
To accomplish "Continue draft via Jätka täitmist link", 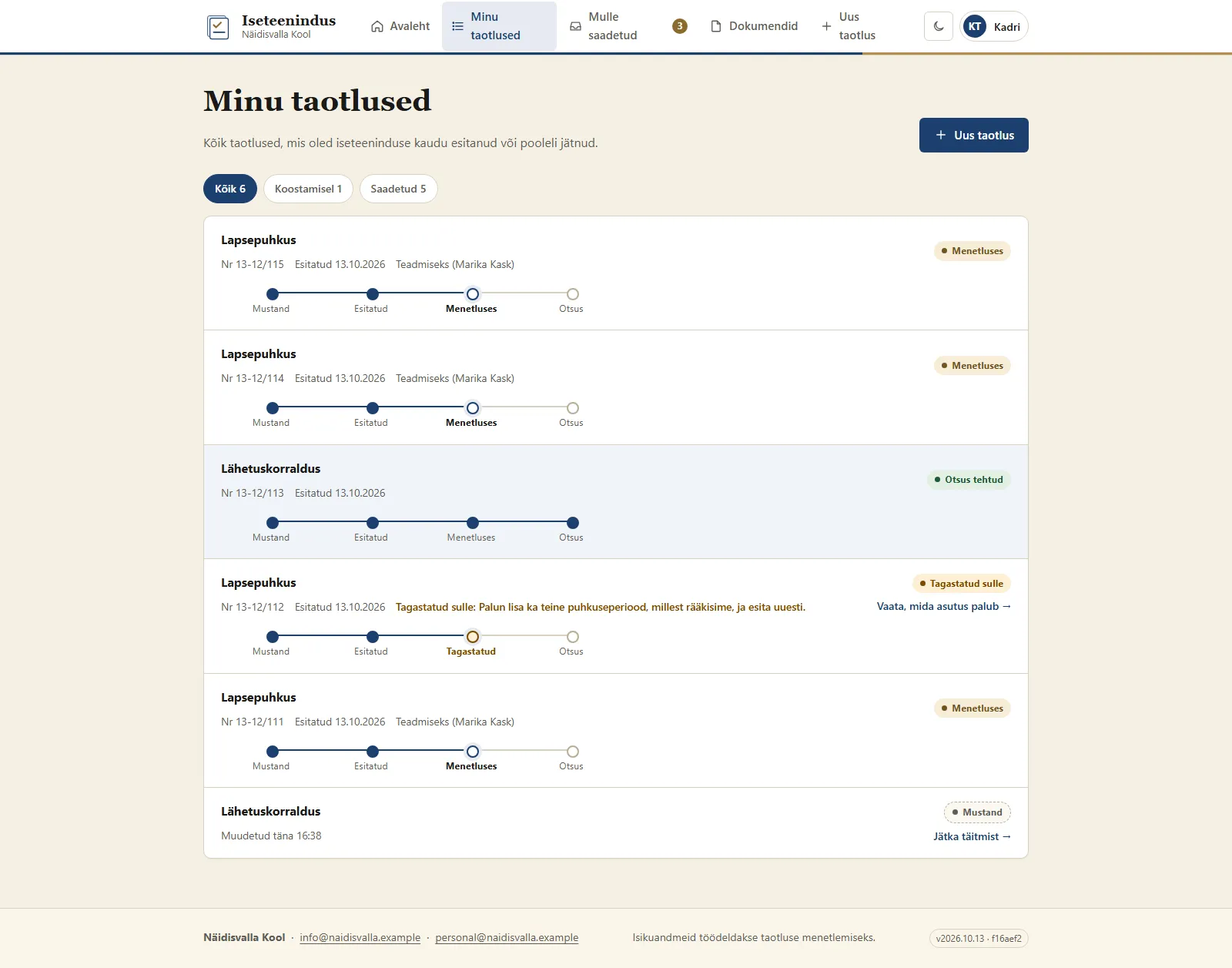I will [x=972, y=837].
